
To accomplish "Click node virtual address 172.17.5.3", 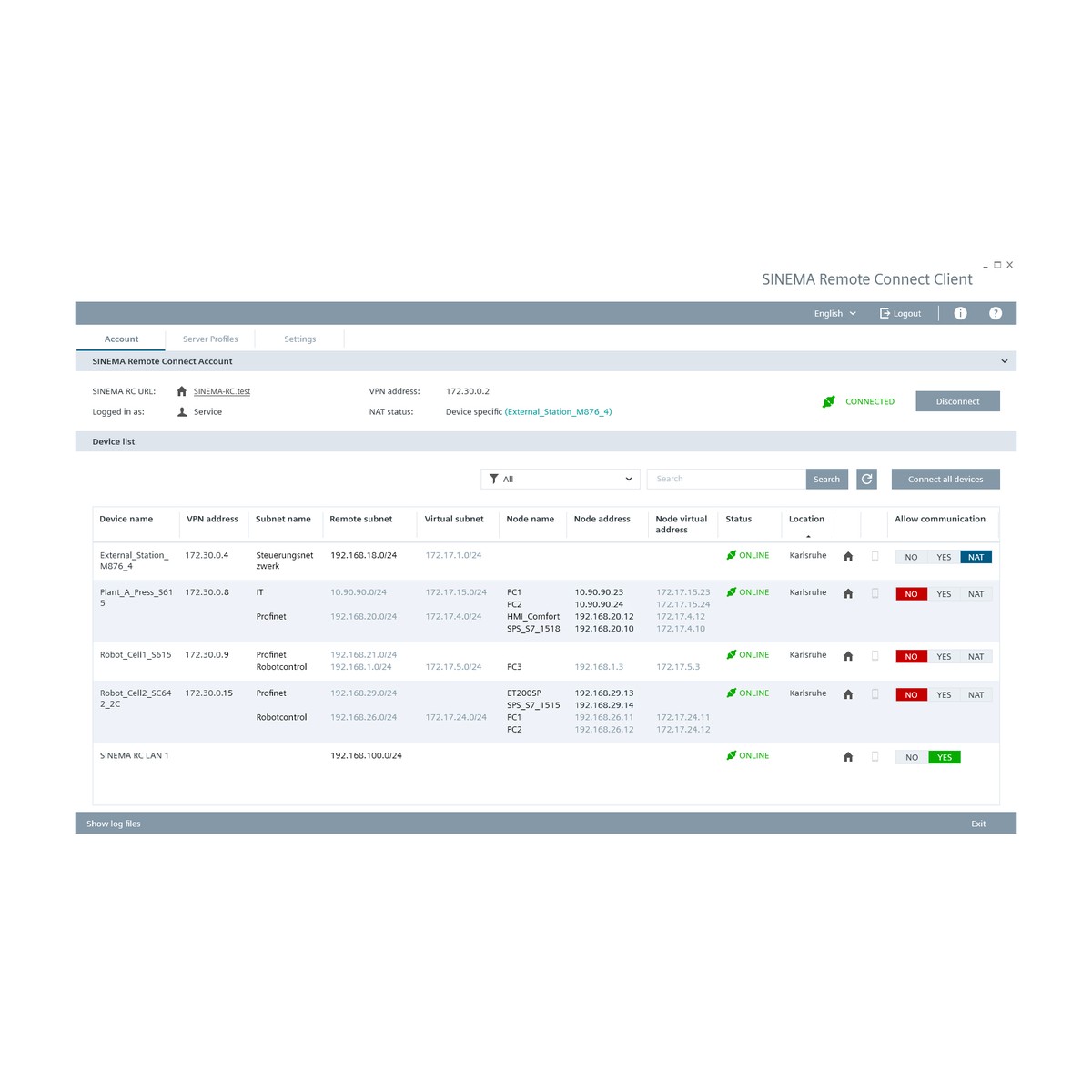I will [678, 666].
